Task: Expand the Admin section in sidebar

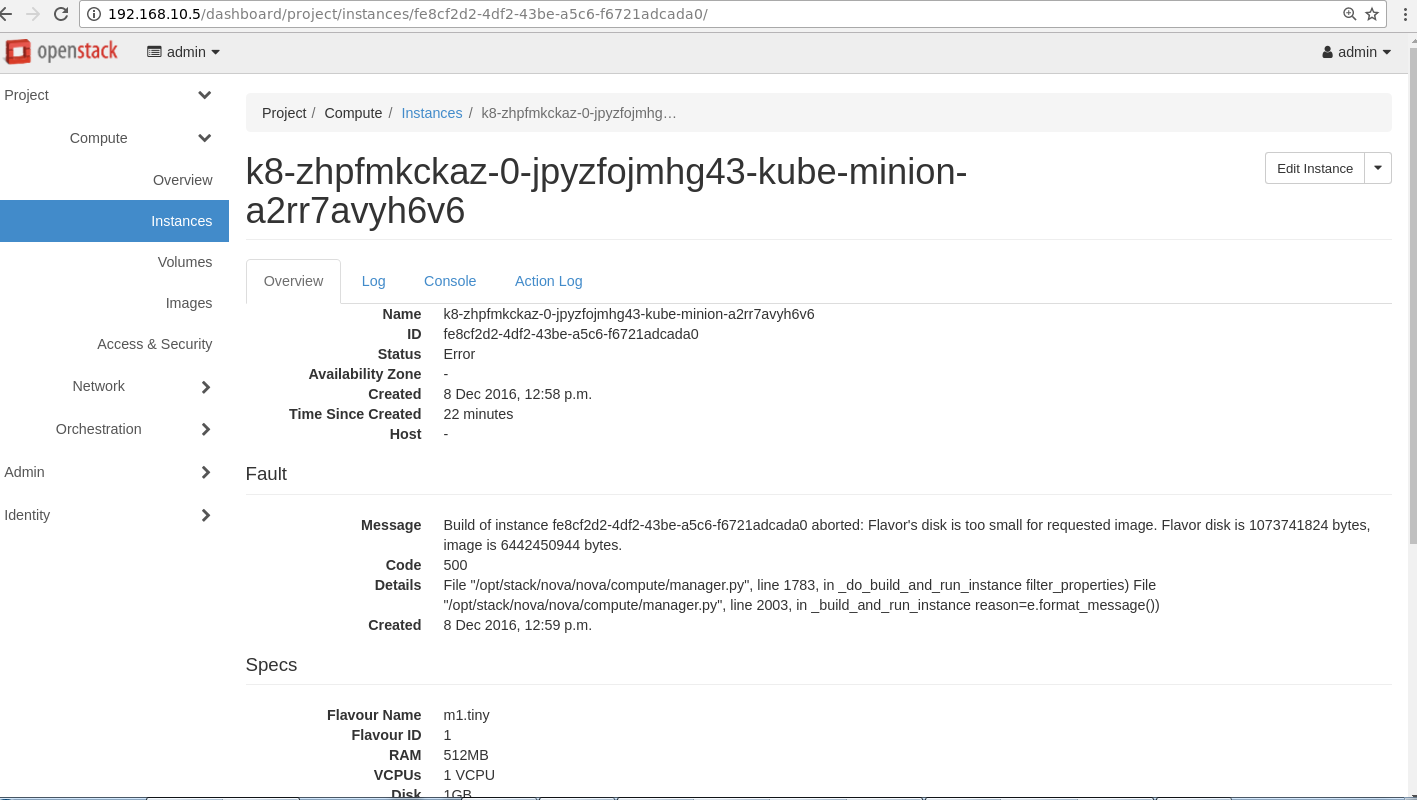Action: (206, 473)
